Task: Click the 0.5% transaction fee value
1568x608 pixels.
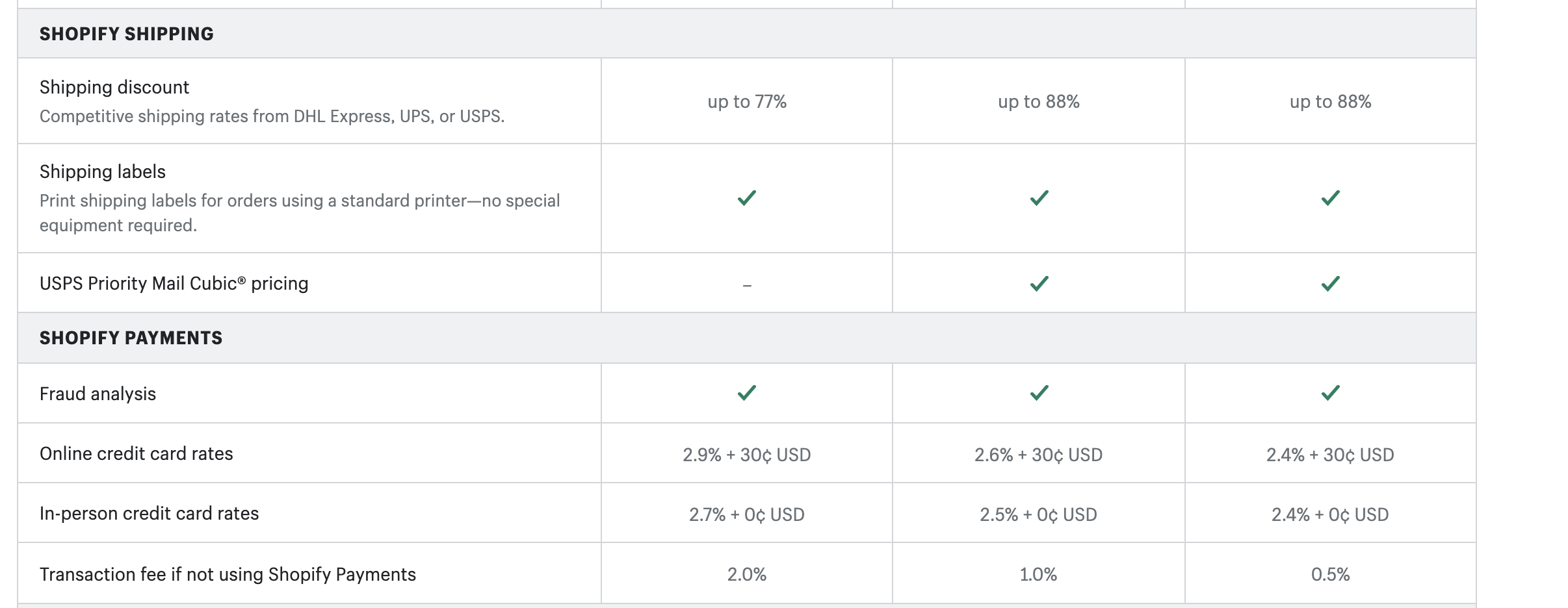Action: 1331,574
